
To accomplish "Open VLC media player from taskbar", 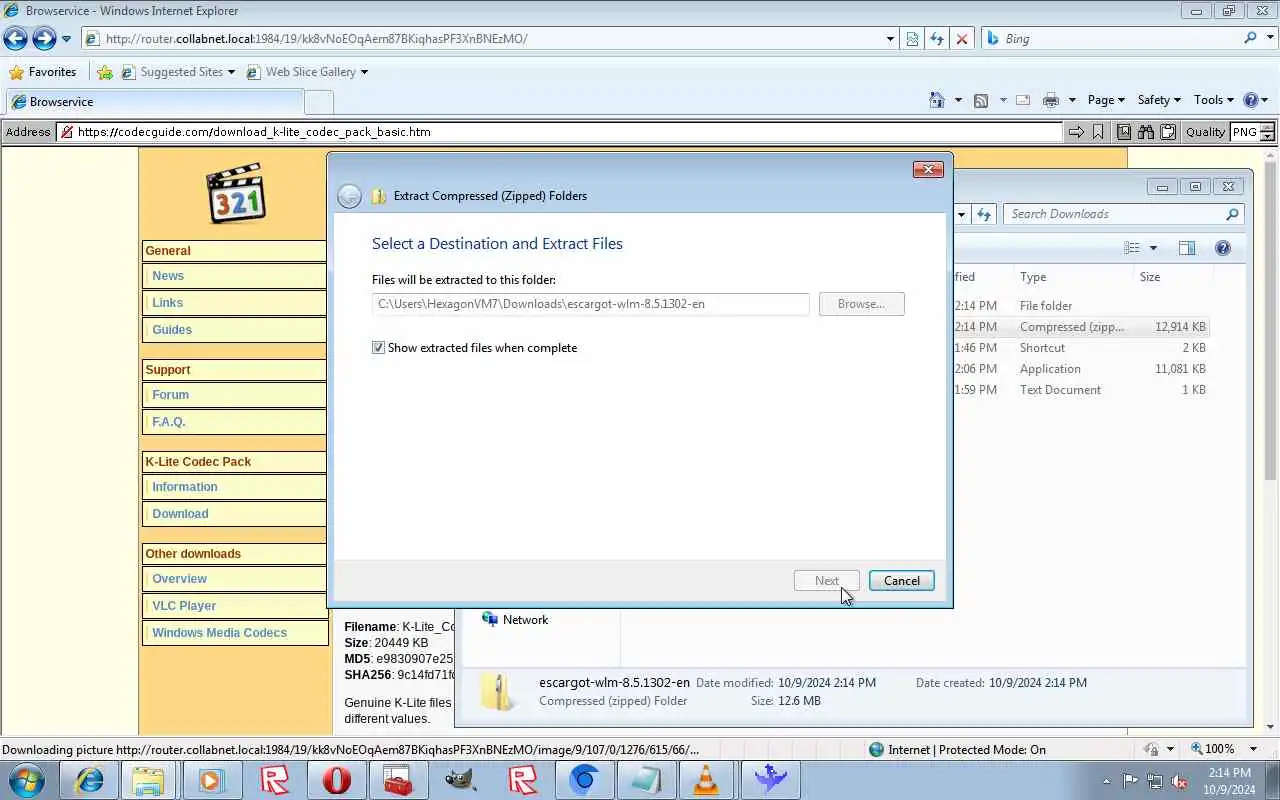I will coord(706,780).
